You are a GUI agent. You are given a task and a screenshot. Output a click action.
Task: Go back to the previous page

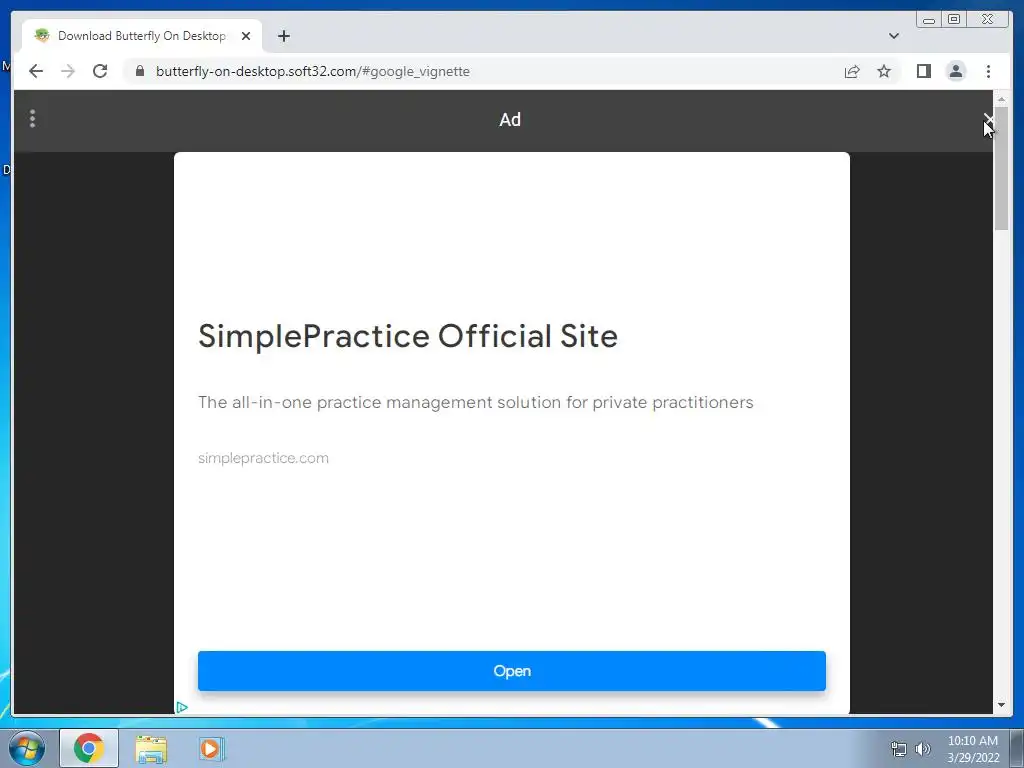pos(36,71)
